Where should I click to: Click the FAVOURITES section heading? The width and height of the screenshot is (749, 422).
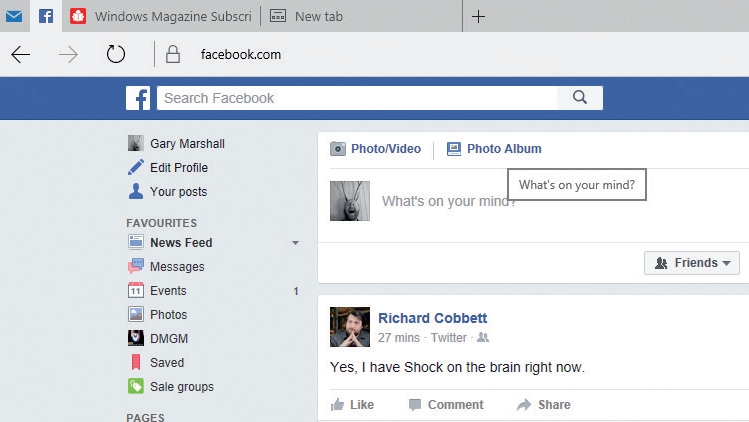click(x=161, y=223)
